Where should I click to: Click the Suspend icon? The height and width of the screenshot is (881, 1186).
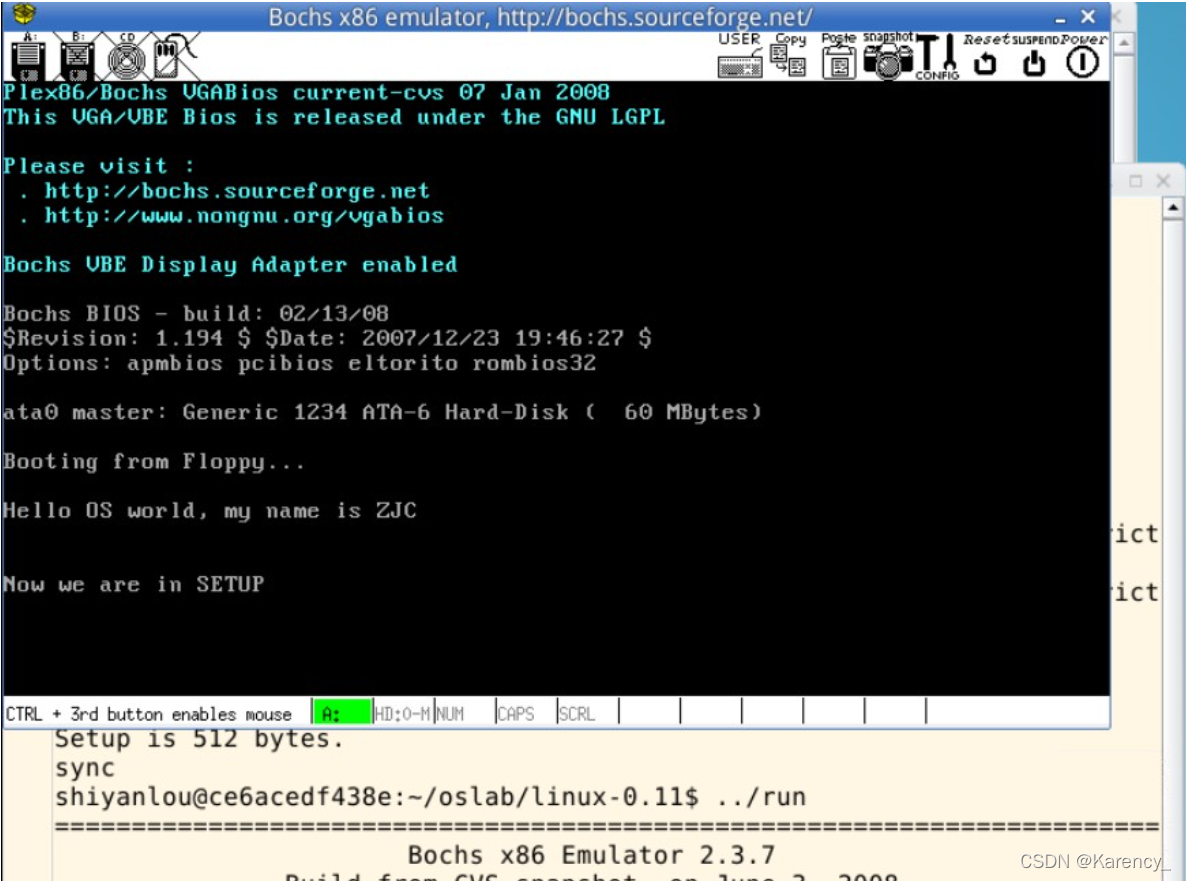click(x=1034, y=56)
